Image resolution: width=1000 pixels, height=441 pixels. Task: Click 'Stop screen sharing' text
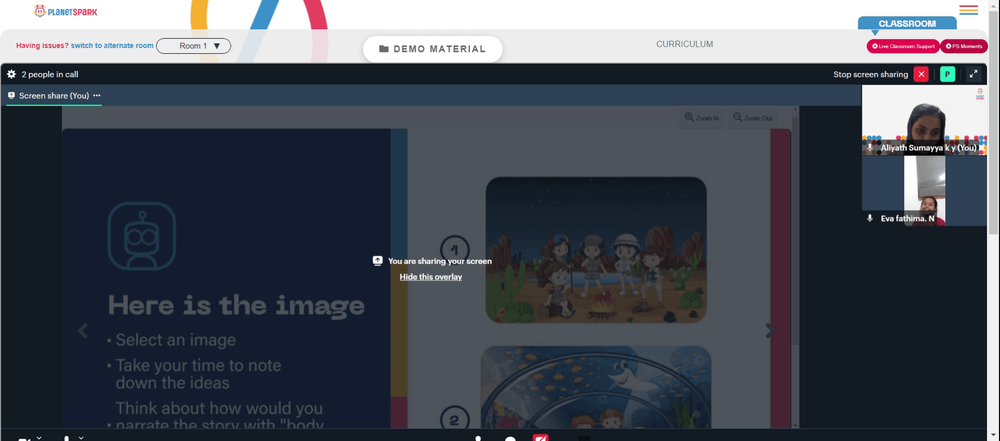pyautogui.click(x=870, y=75)
